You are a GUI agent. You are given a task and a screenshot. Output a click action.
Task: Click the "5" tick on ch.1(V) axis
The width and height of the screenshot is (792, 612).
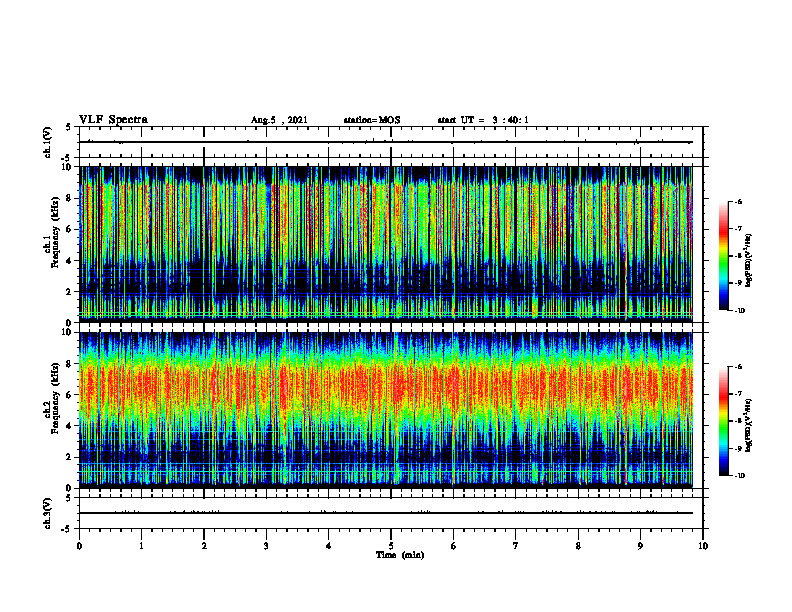[x=69, y=128]
